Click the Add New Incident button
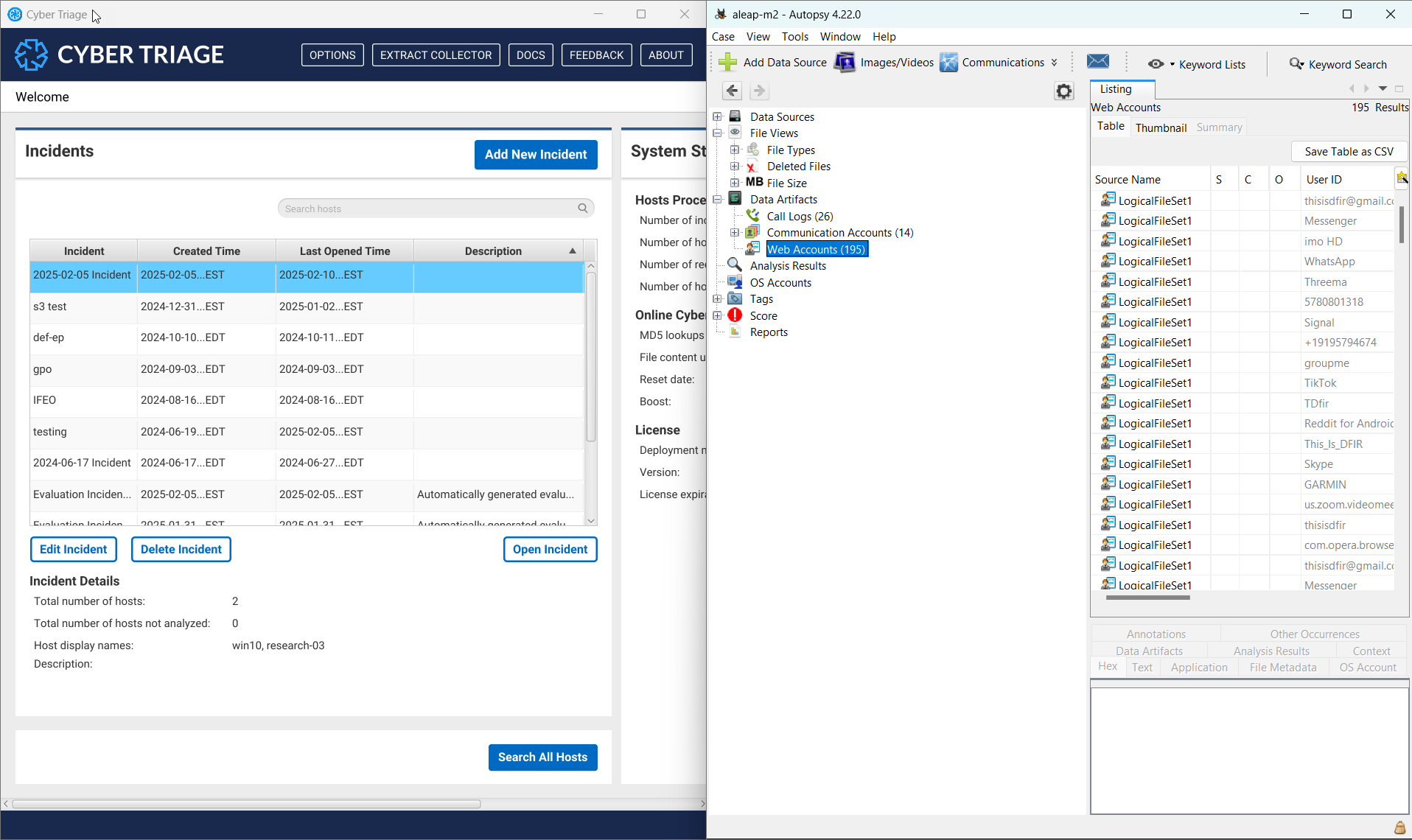Image resolution: width=1412 pixels, height=840 pixels. (x=535, y=155)
